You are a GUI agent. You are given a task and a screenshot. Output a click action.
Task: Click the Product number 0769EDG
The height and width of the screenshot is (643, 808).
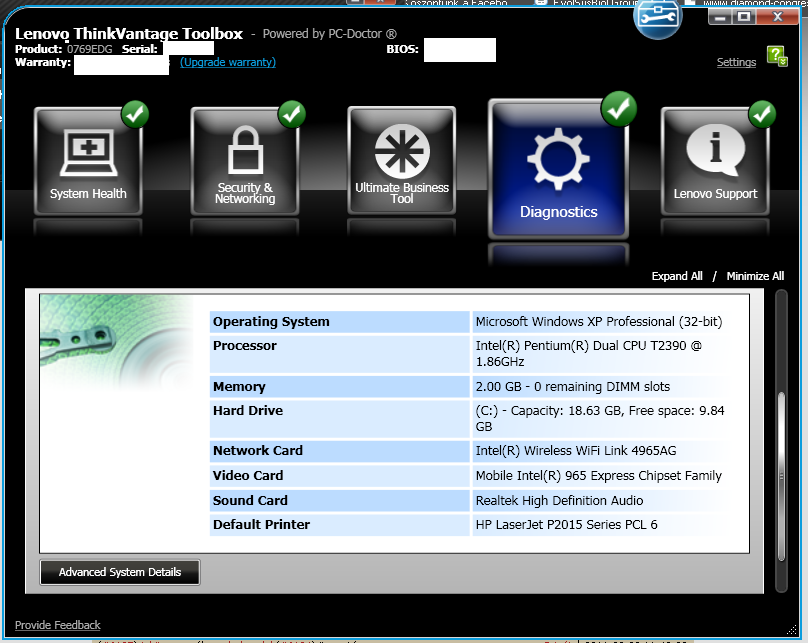tap(89, 49)
